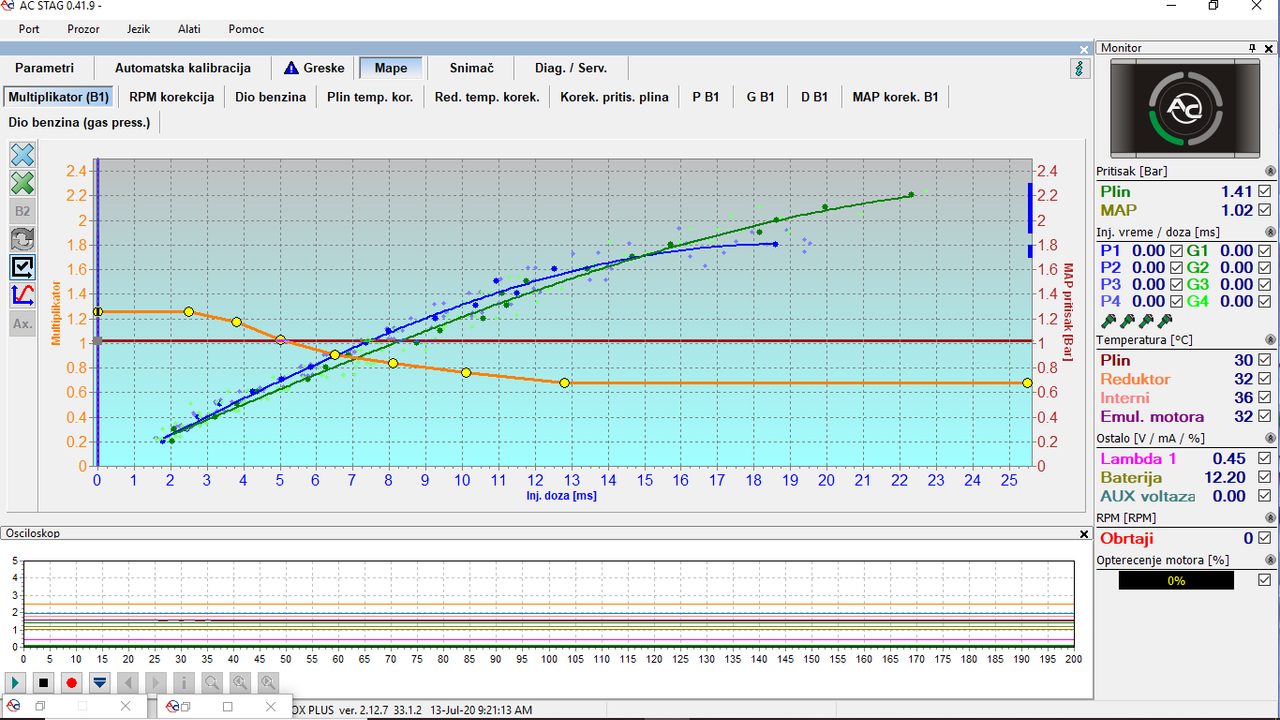Click the green info icon beside tabs
The width and height of the screenshot is (1280, 720).
1080,68
